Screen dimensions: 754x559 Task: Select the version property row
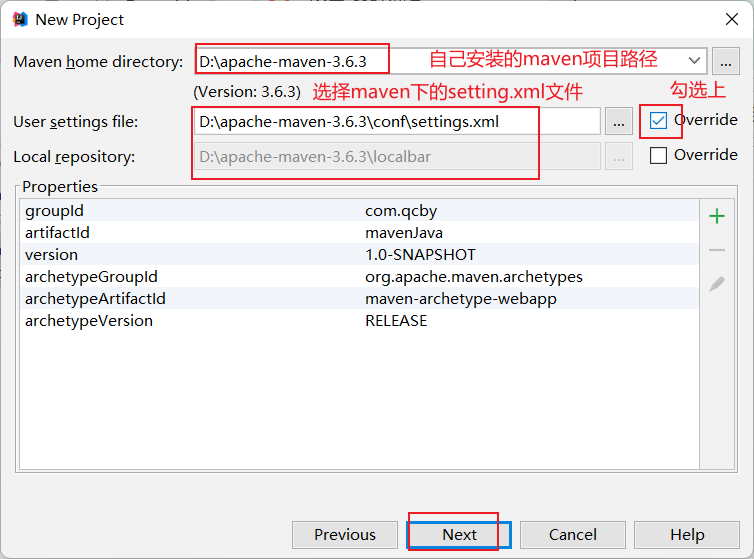(x=359, y=254)
